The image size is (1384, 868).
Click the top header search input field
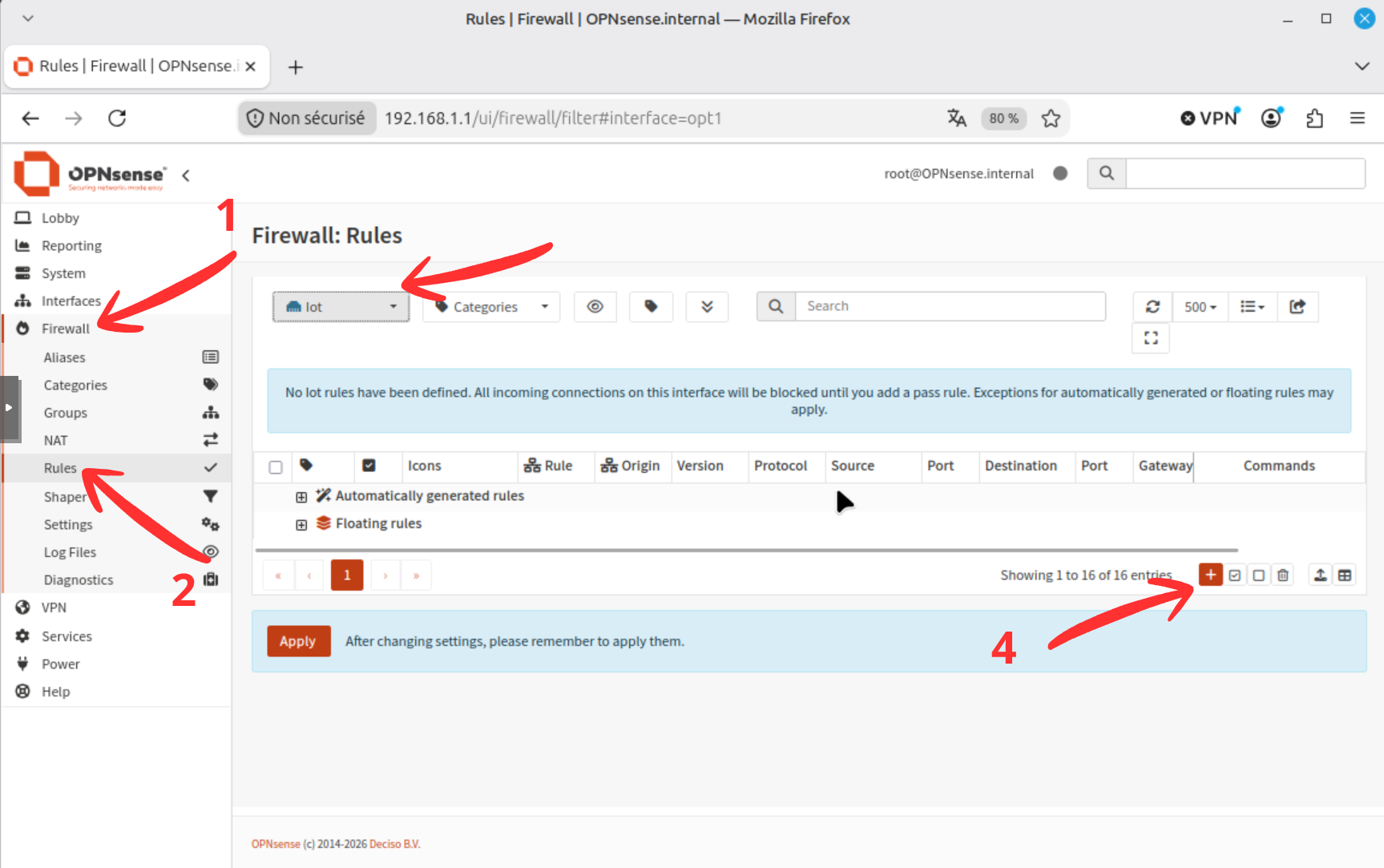[x=1245, y=173]
